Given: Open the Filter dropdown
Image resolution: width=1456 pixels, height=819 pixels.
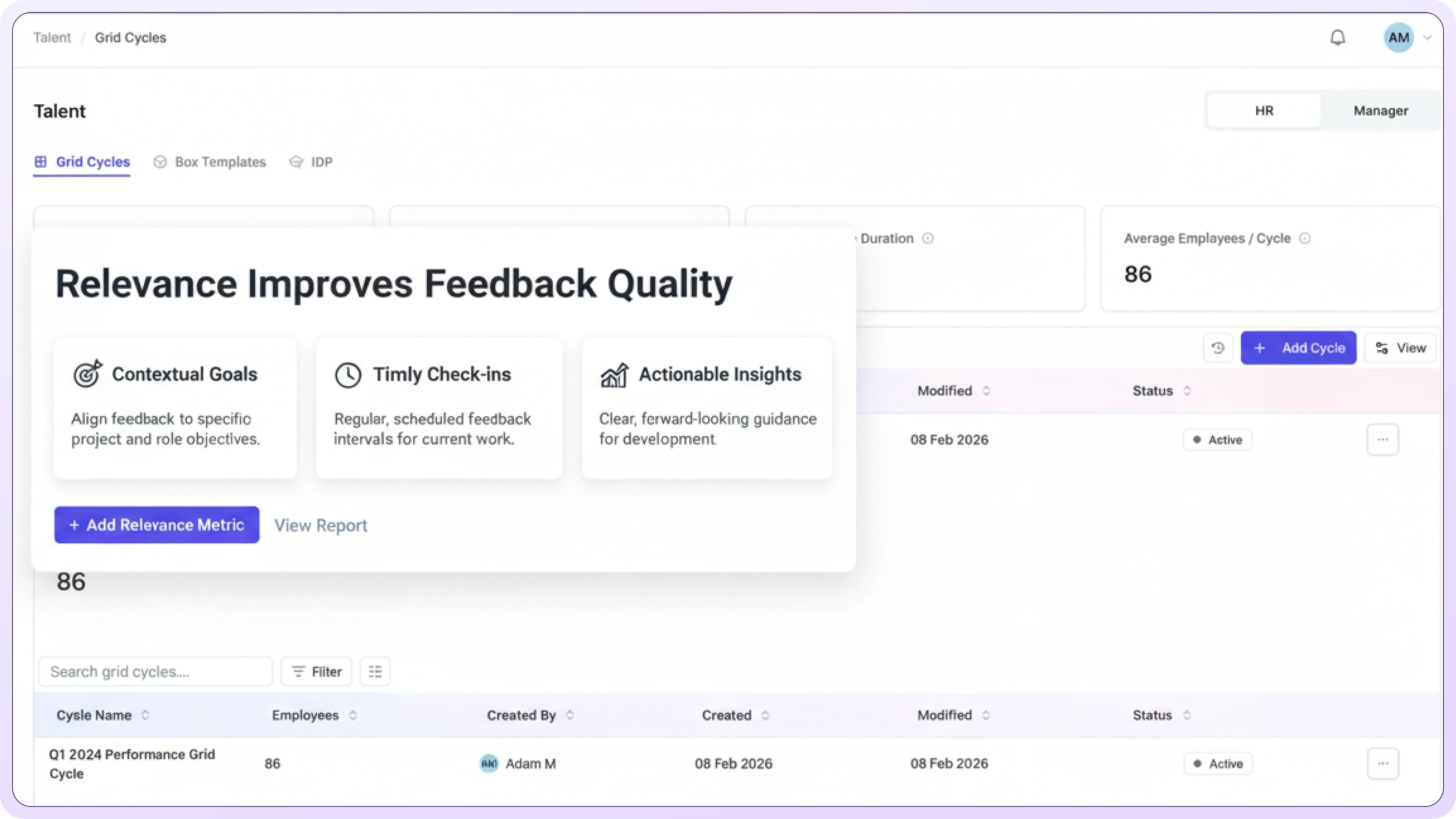Looking at the screenshot, I should (x=316, y=672).
